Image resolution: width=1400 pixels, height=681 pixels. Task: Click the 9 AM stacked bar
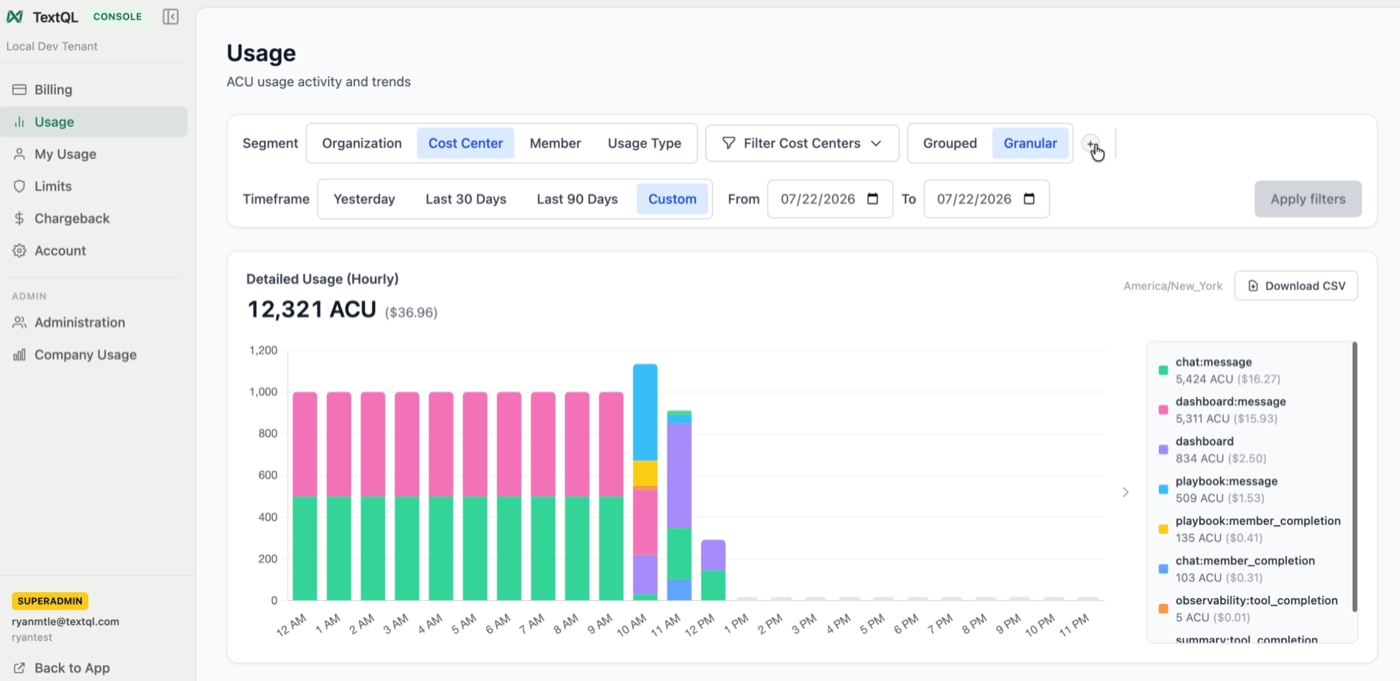click(x=611, y=496)
